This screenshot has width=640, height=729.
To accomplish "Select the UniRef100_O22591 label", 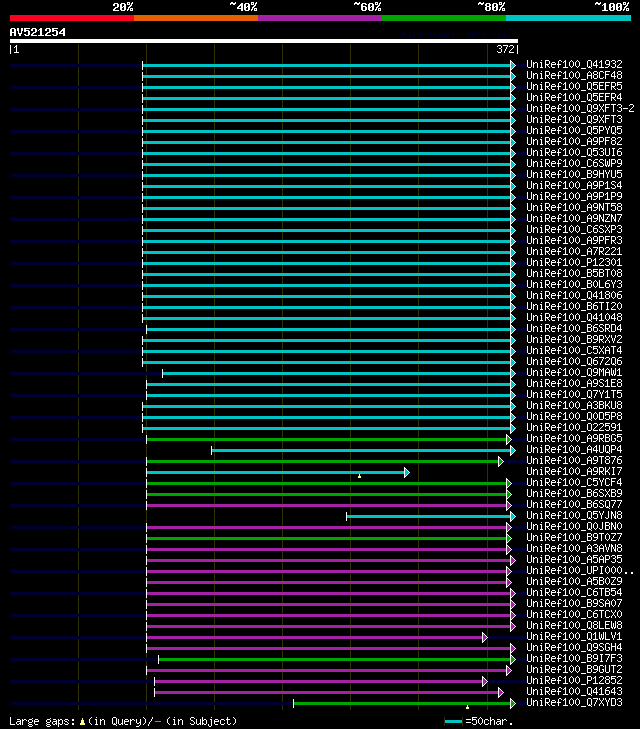I will tap(574, 427).
